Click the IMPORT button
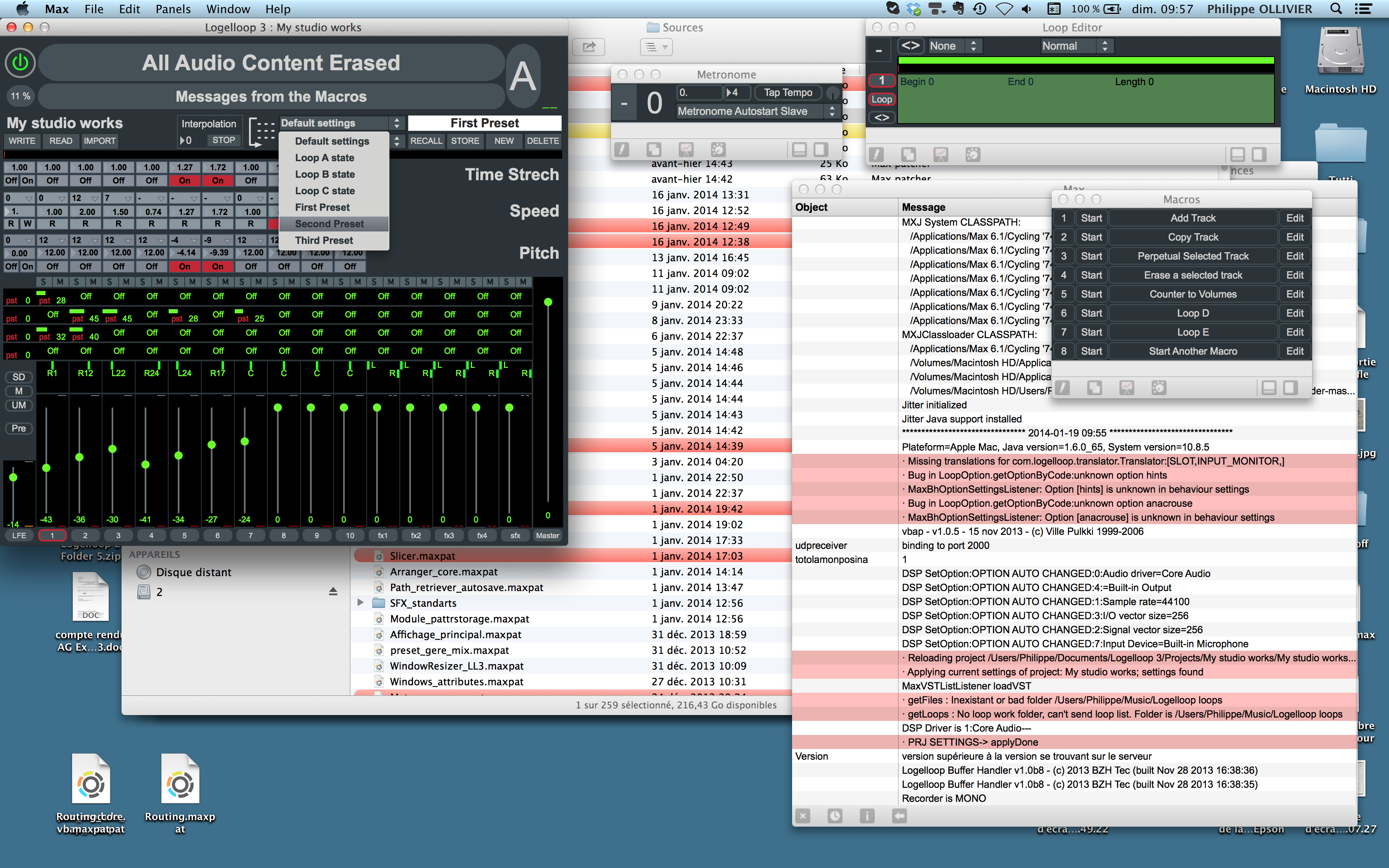This screenshot has height=868, width=1389. [99, 141]
